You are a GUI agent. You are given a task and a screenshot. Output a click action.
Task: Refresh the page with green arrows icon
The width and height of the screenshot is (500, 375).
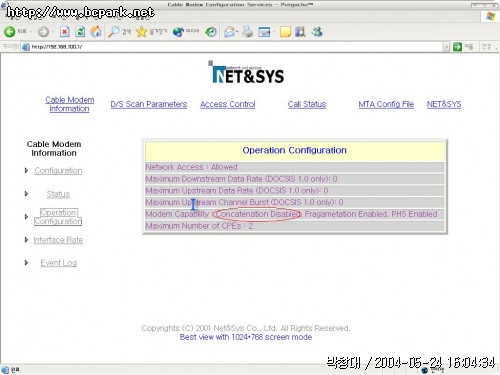coord(80,32)
